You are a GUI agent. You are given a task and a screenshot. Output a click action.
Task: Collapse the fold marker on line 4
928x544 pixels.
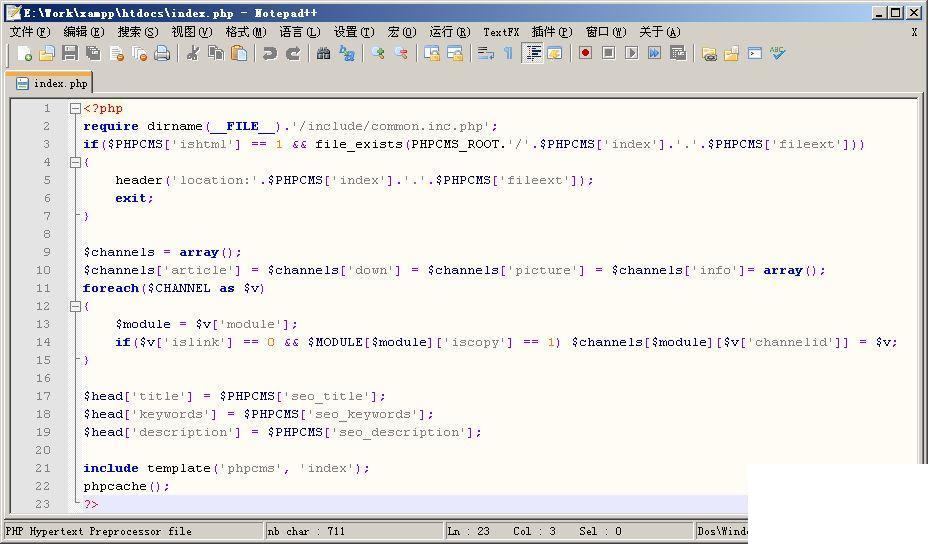point(75,162)
